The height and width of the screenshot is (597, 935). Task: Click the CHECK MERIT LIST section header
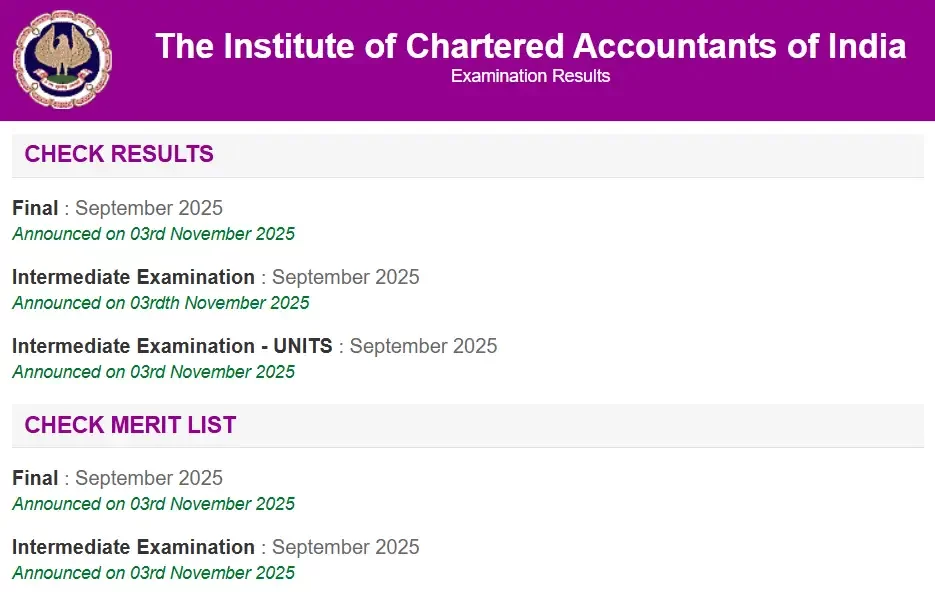130,425
